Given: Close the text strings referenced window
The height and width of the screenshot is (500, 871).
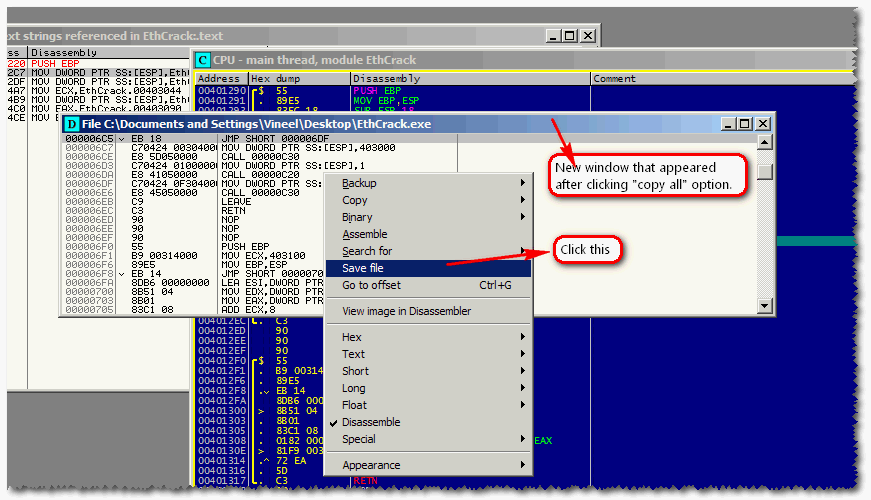Looking at the screenshot, I should [588, 36].
